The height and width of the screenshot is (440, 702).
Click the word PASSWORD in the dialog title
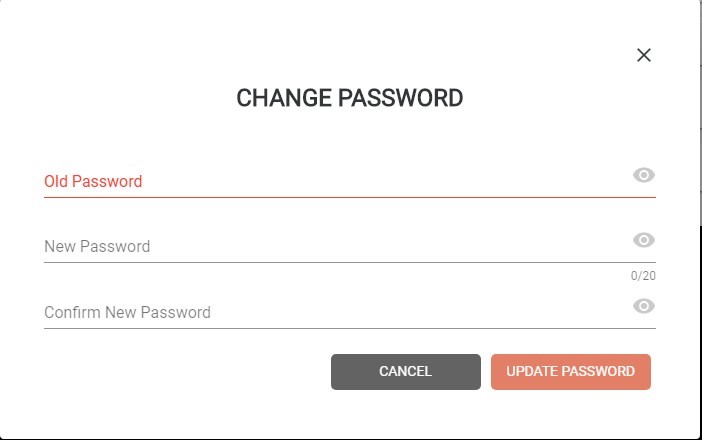pos(401,98)
